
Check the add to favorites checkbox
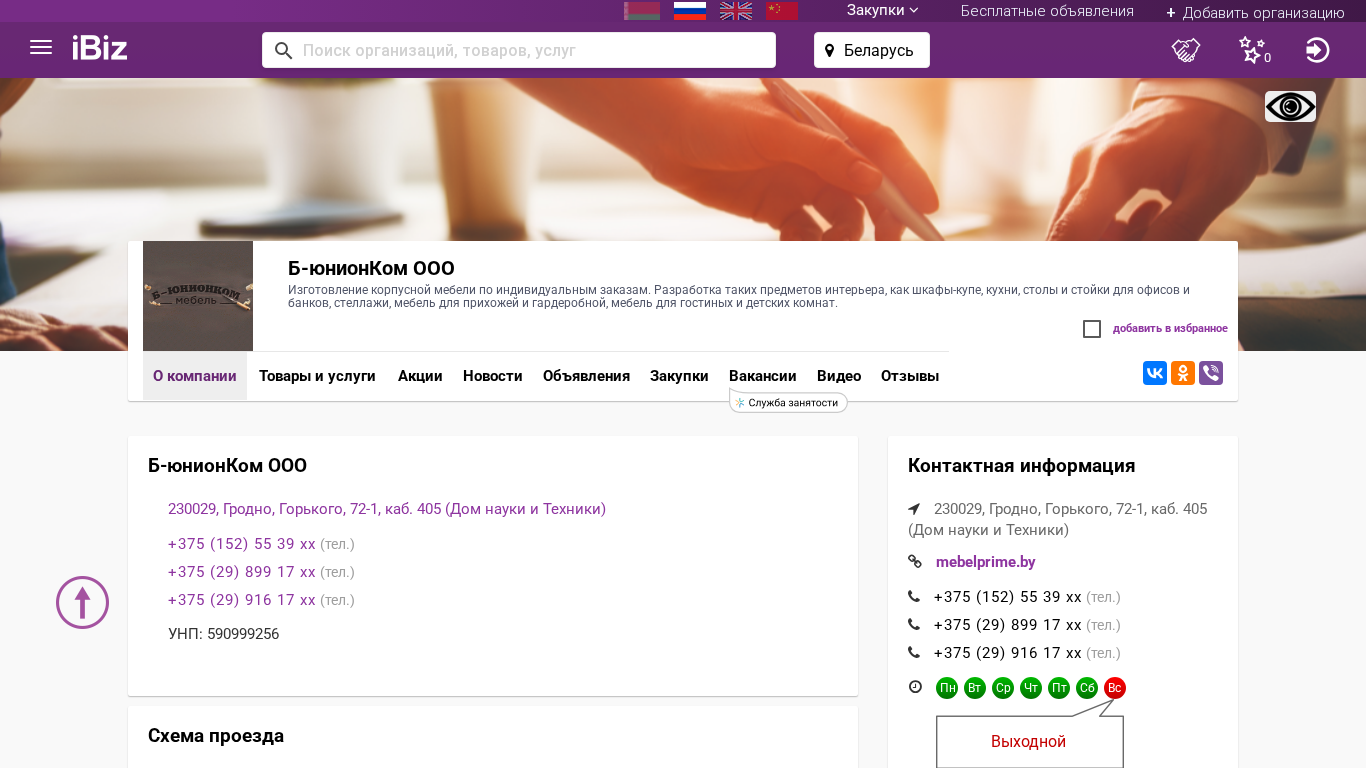click(x=1092, y=329)
